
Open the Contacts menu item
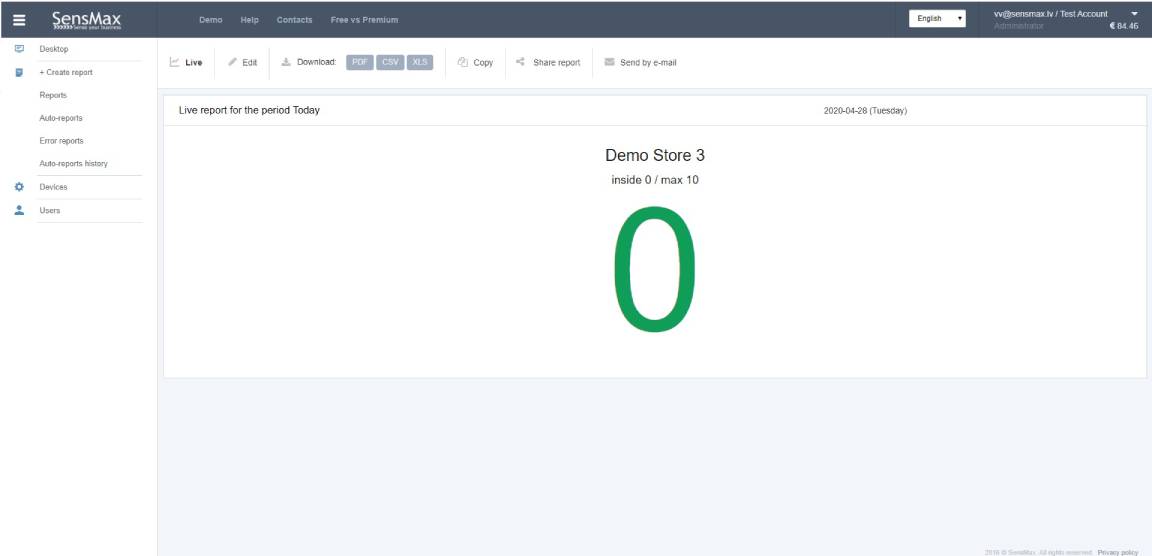[x=294, y=20]
